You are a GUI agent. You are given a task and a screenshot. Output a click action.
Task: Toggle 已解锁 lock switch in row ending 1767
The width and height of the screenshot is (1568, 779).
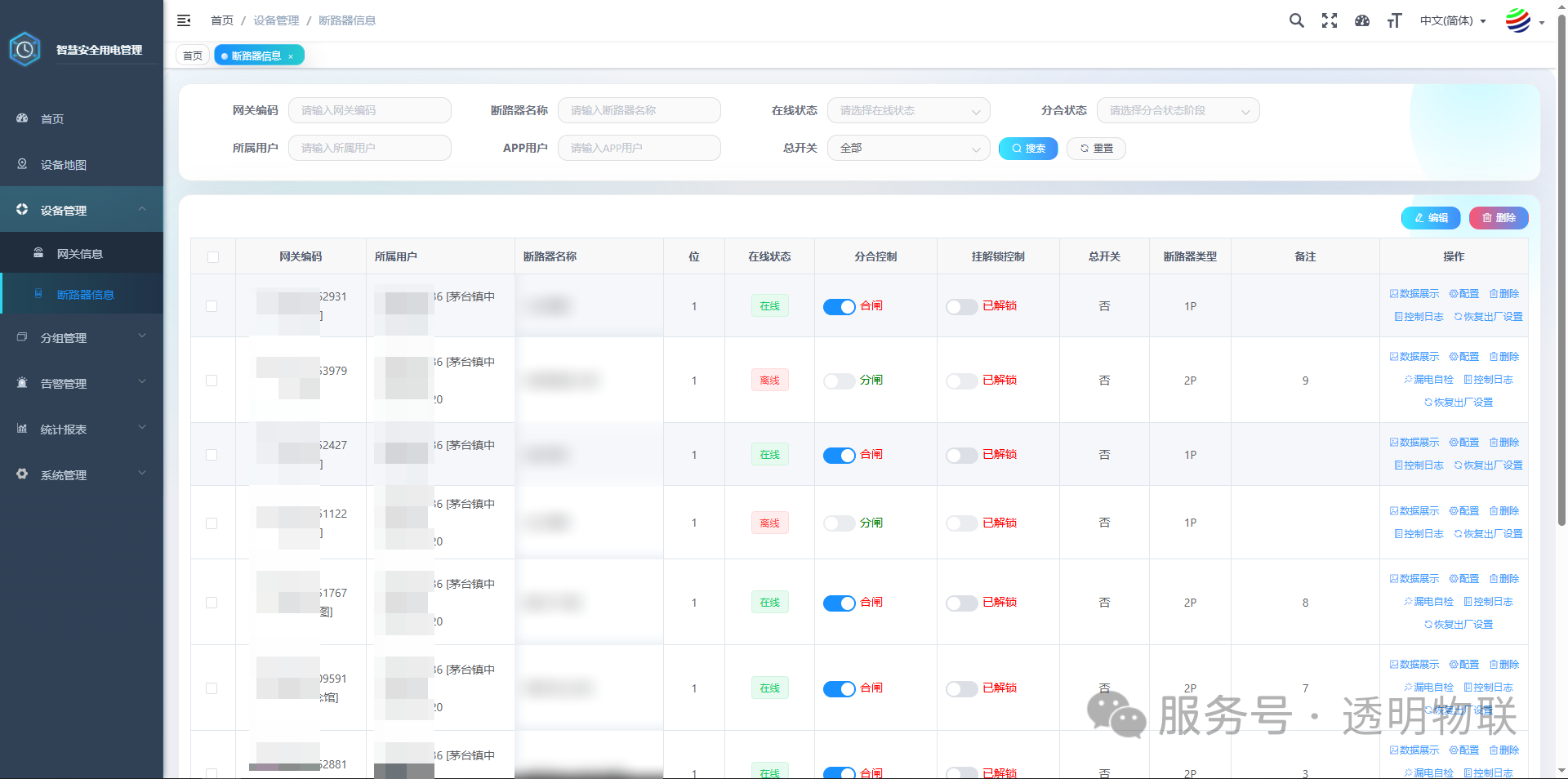point(961,603)
